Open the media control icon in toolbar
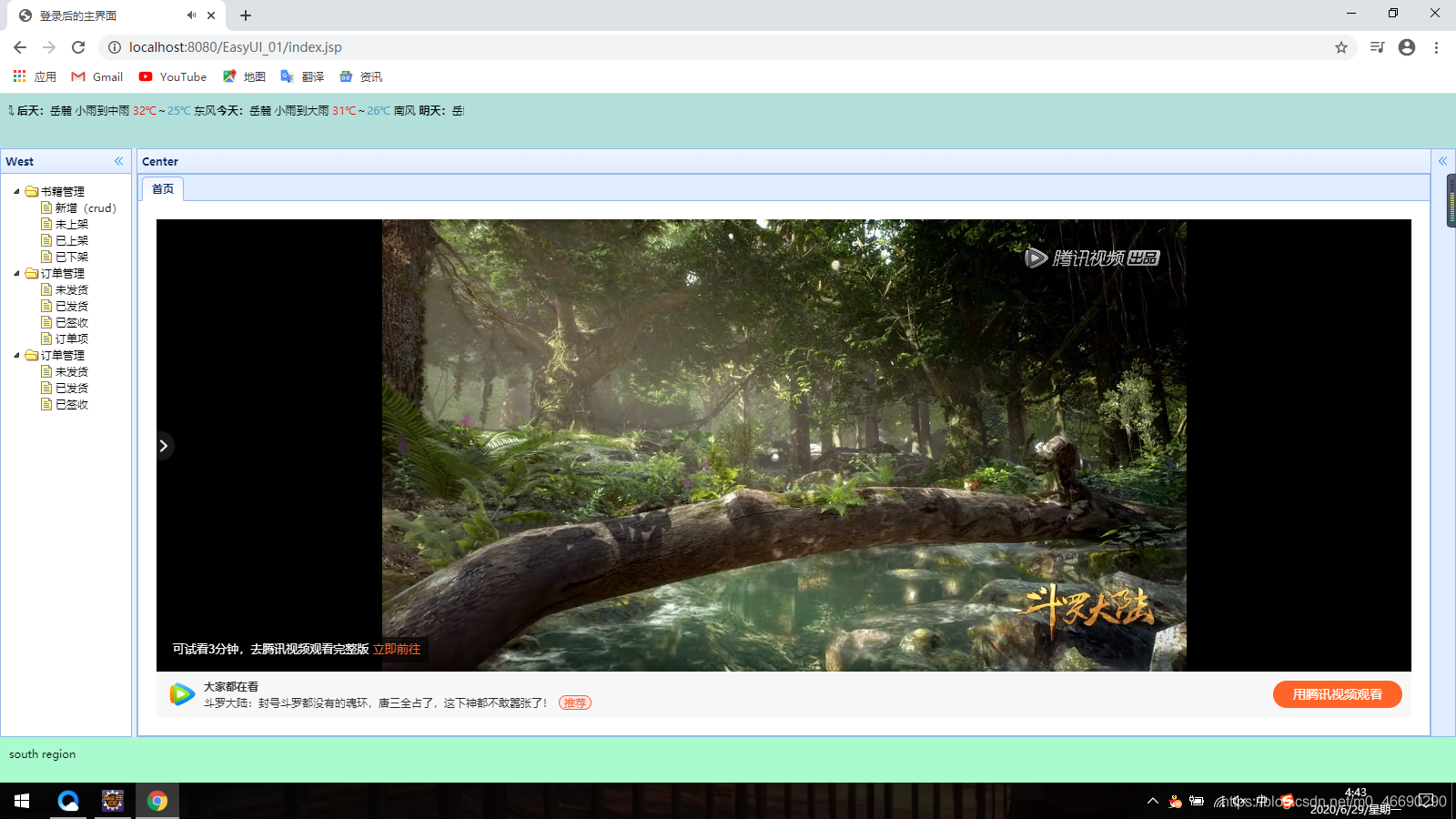Screen dimensions: 1456x819 click(1378, 47)
